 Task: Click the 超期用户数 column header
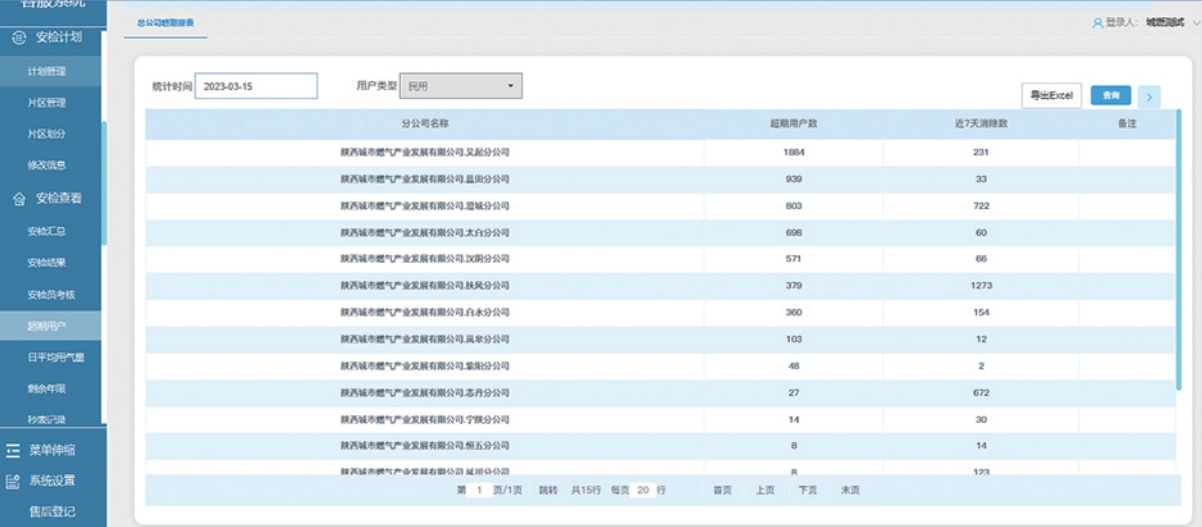(x=794, y=124)
